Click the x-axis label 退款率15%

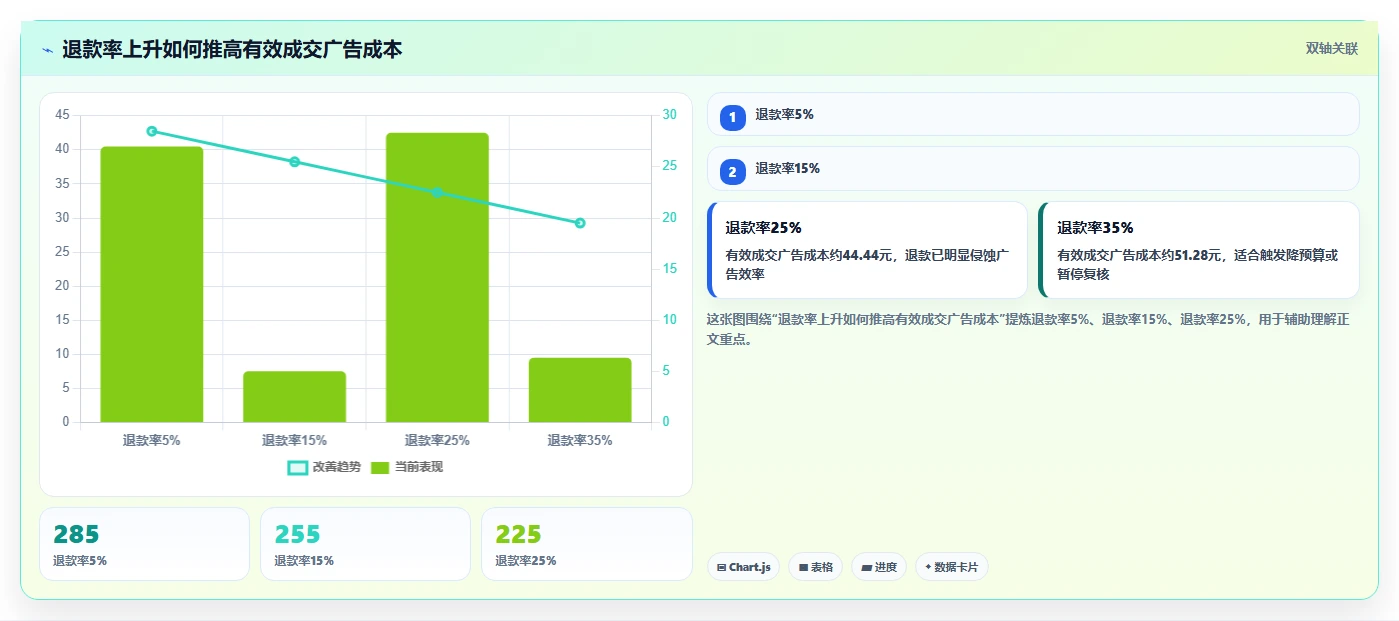tap(294, 440)
